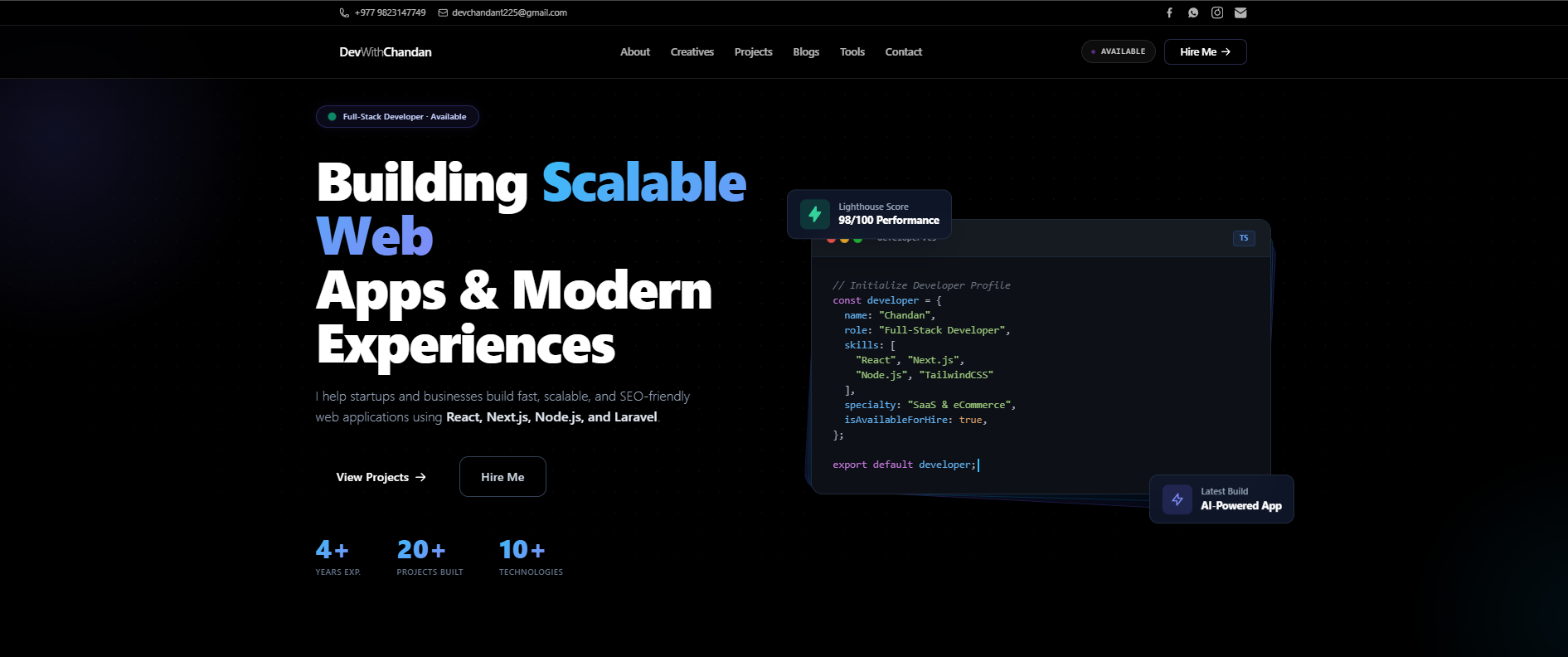Click the 'specialty: "SaaS & eCommerce"' line
The image size is (1568, 657).
pyautogui.click(x=930, y=405)
